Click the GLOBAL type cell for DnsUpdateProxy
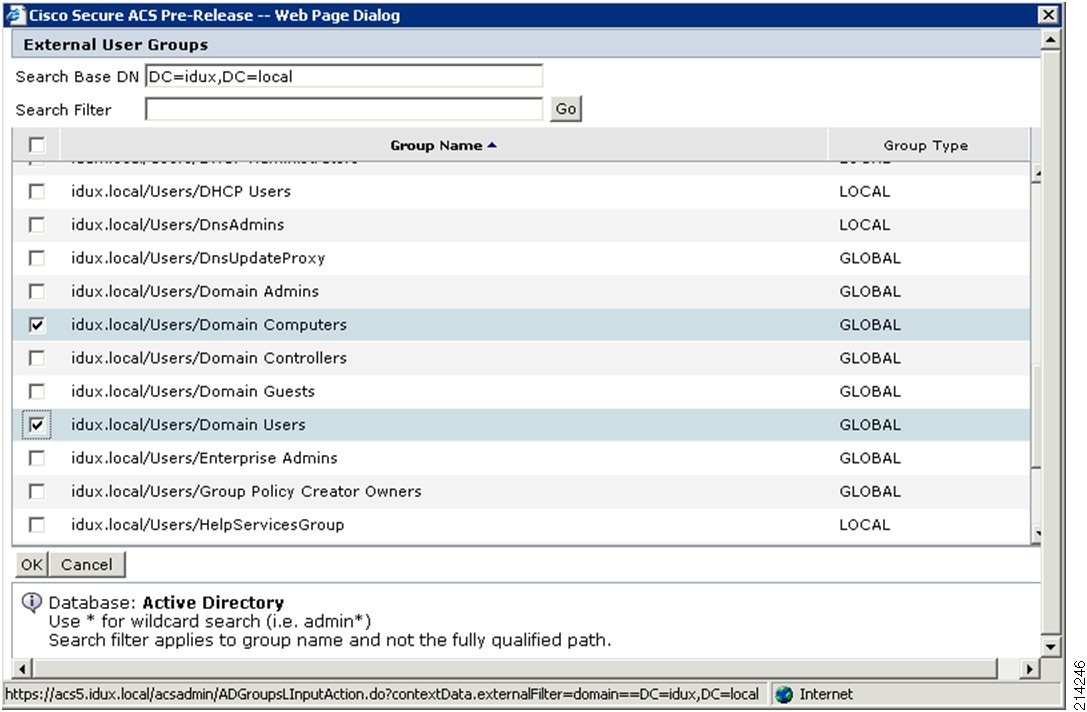The height and width of the screenshot is (712, 1087). [x=870, y=258]
